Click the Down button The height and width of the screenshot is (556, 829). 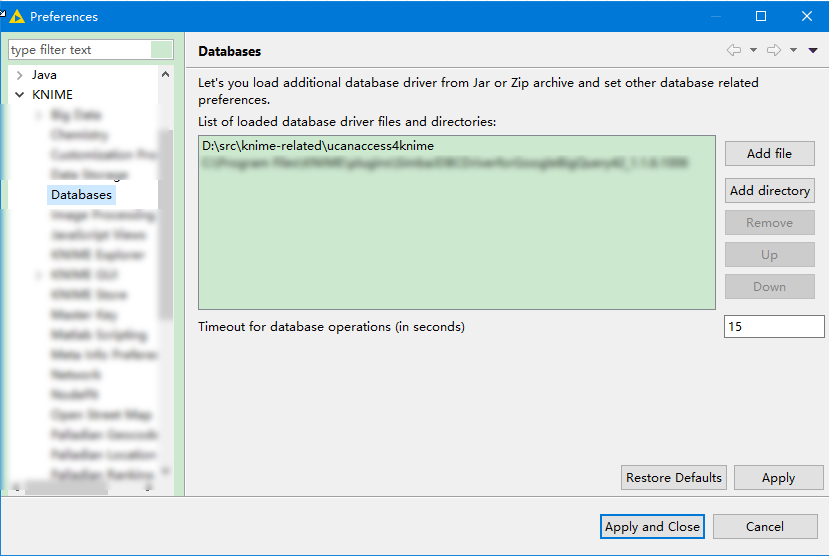769,286
